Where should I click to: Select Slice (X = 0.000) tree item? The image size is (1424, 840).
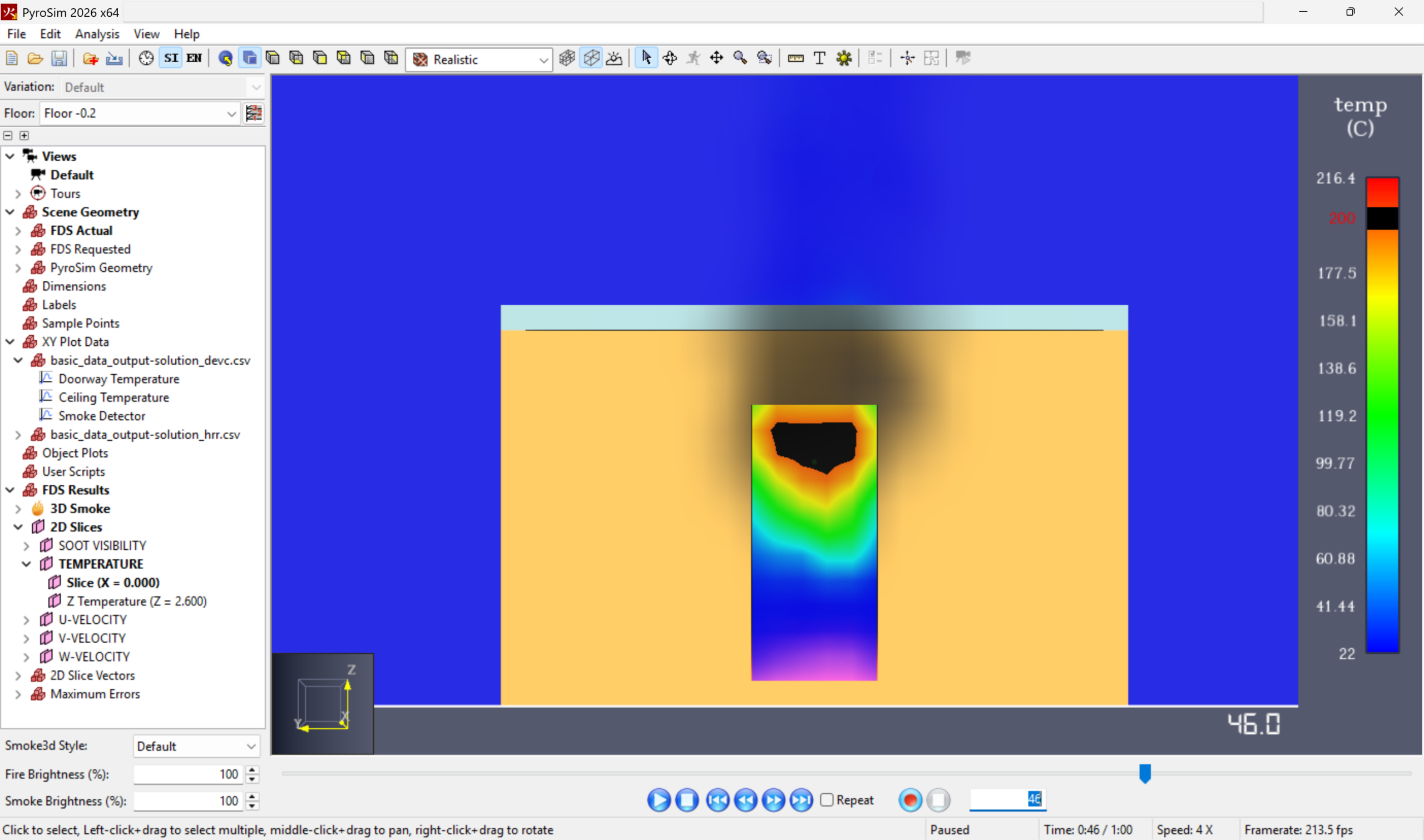(x=113, y=583)
